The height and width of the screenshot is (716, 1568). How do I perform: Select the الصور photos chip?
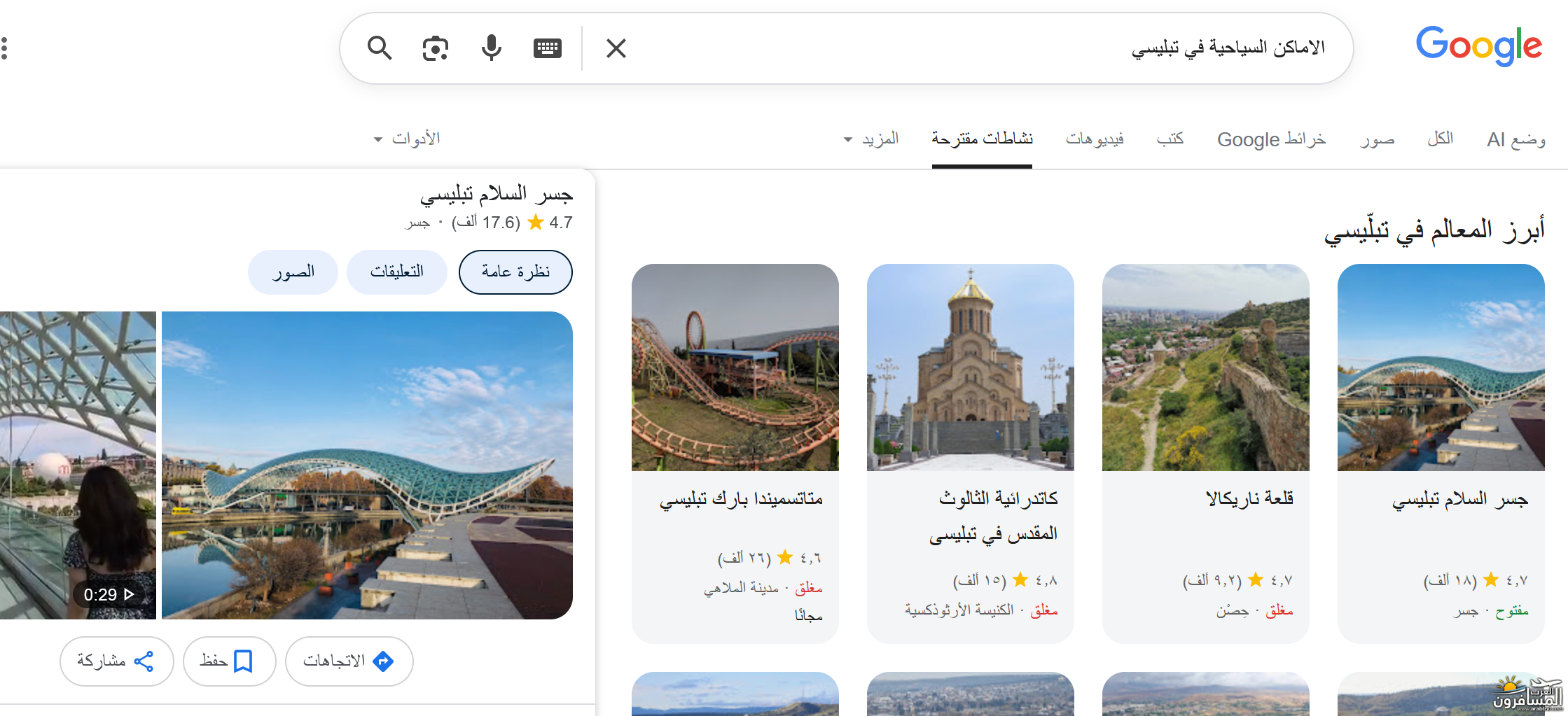click(x=293, y=272)
